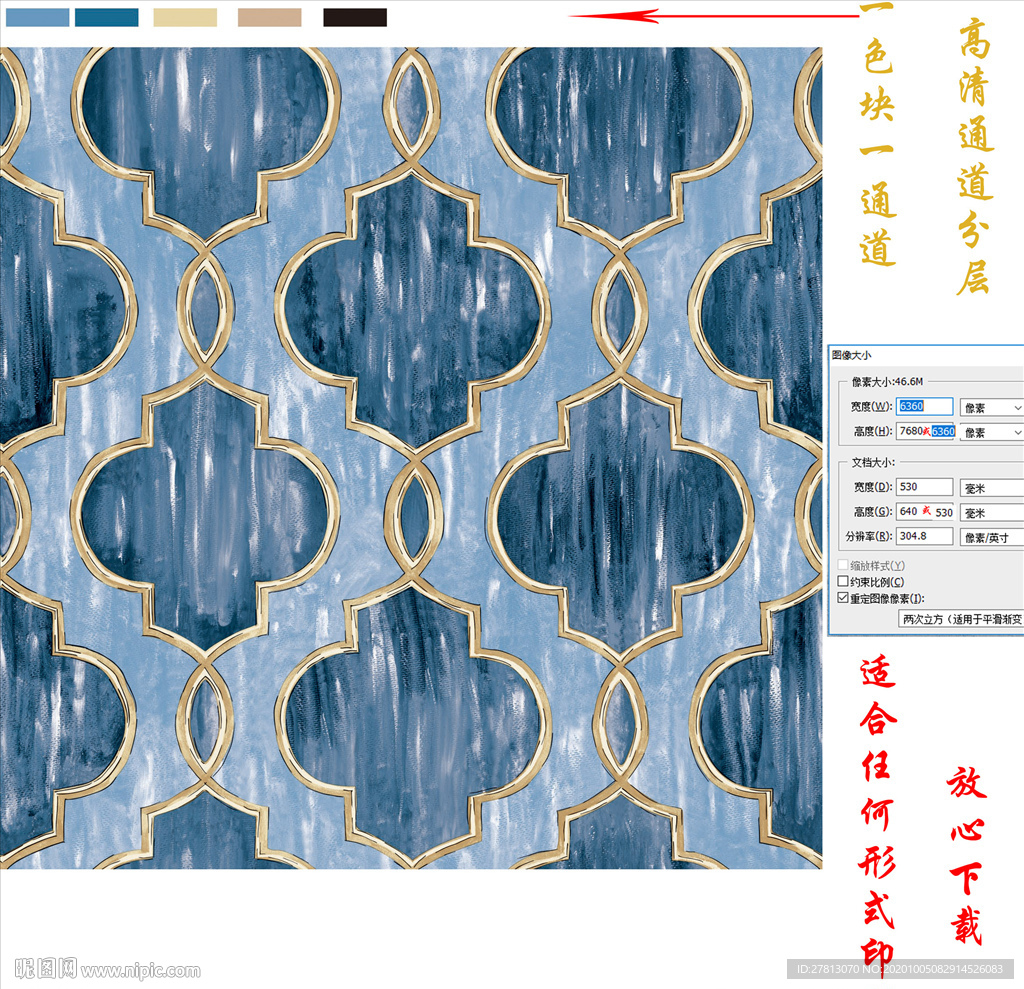Viewport: 1024px width, 989px height.
Task: Click the document 宽度(D) field showing 530
Action: pos(924,487)
